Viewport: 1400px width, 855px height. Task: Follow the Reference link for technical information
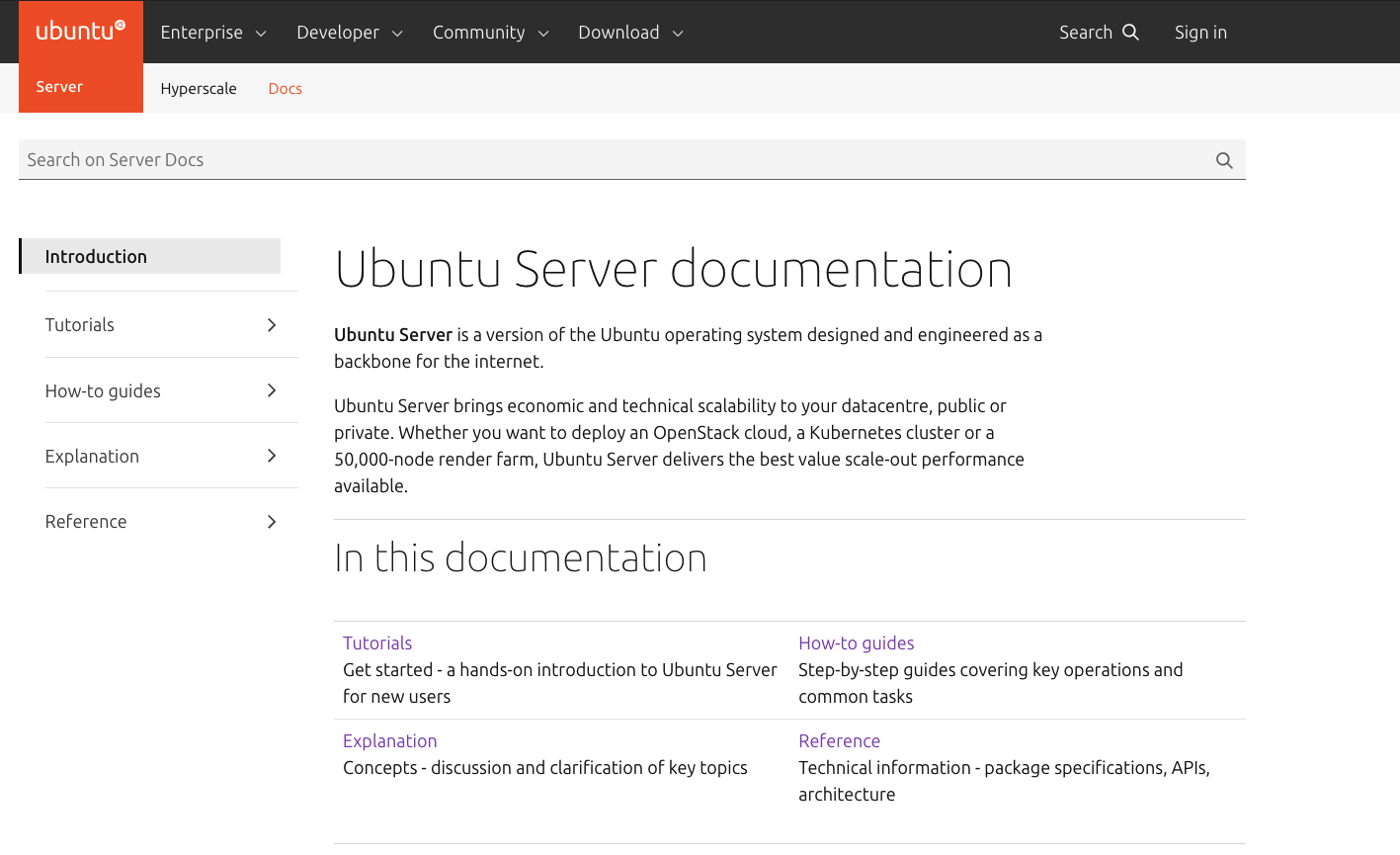tap(839, 740)
